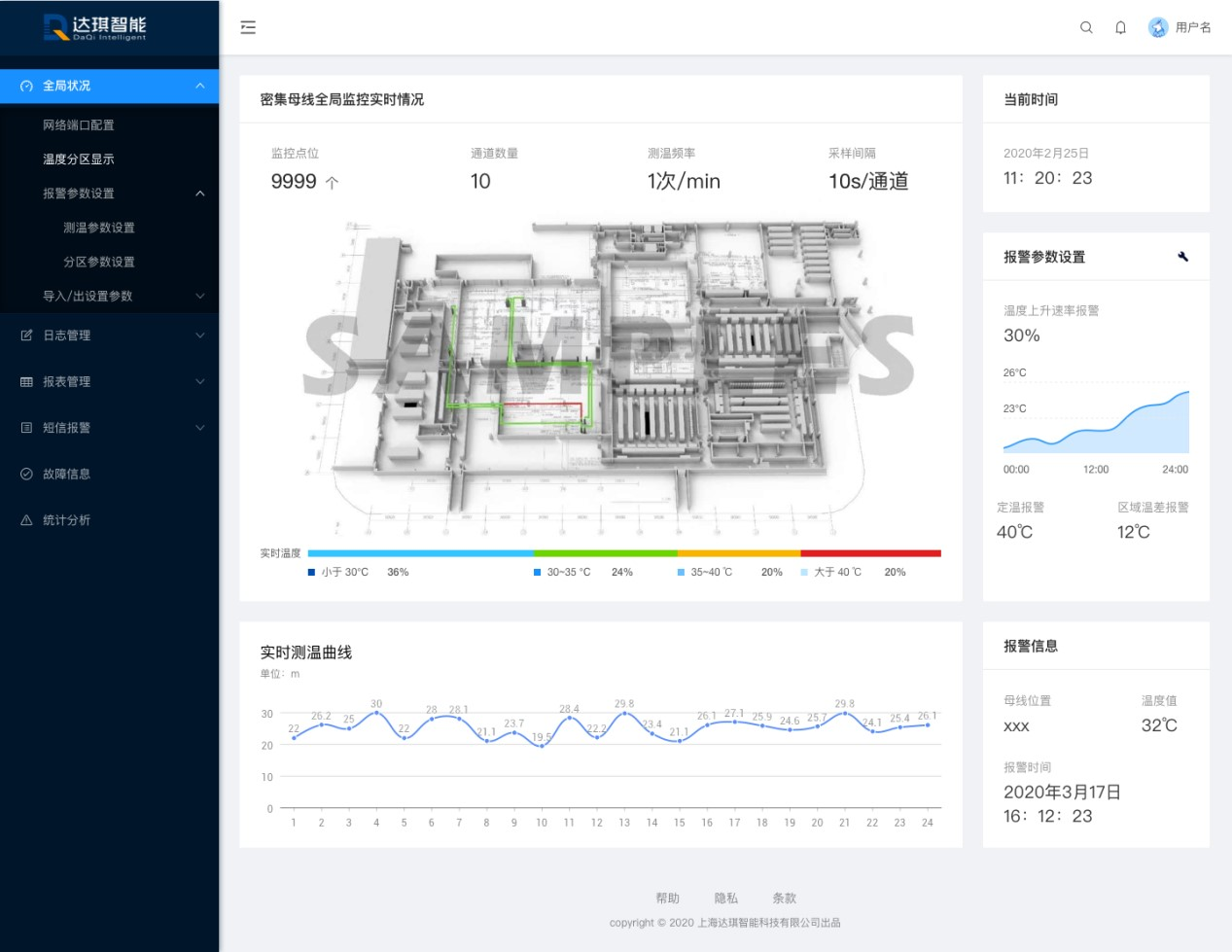Open 统计分析 in the sidebar
The image size is (1232, 952).
coord(66,520)
